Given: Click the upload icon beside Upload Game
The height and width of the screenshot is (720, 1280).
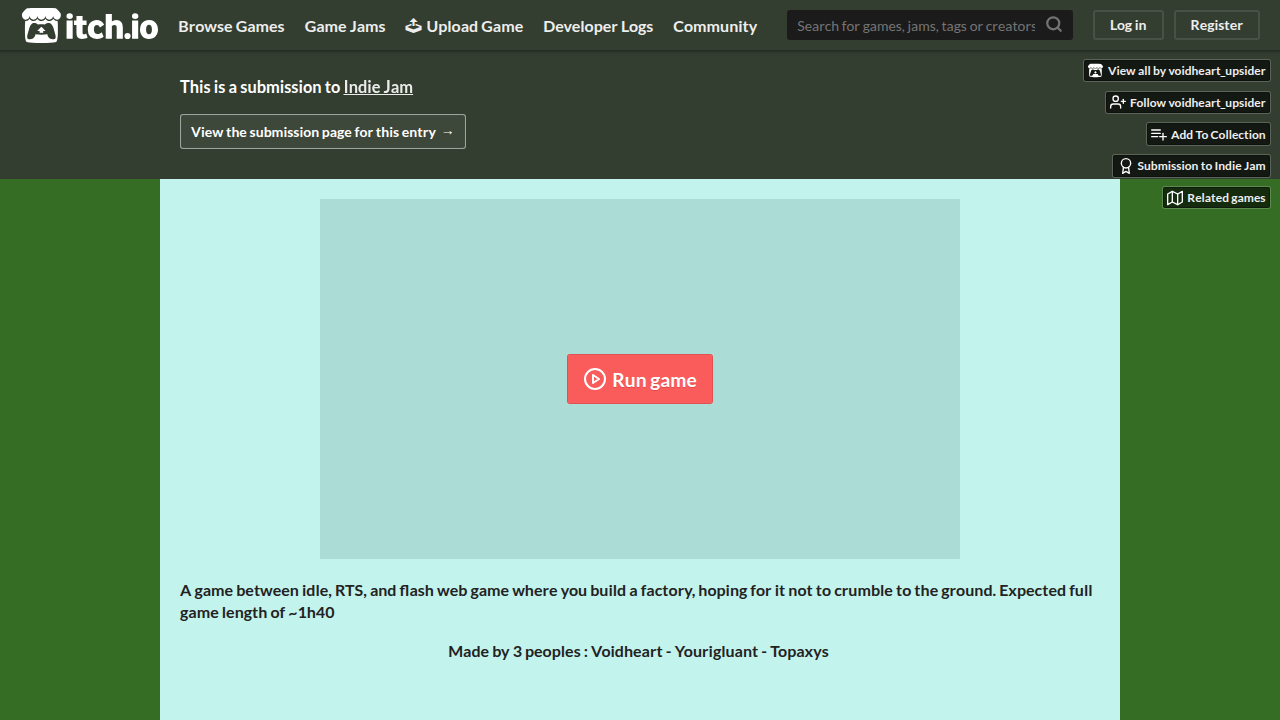Looking at the screenshot, I should (413, 26).
